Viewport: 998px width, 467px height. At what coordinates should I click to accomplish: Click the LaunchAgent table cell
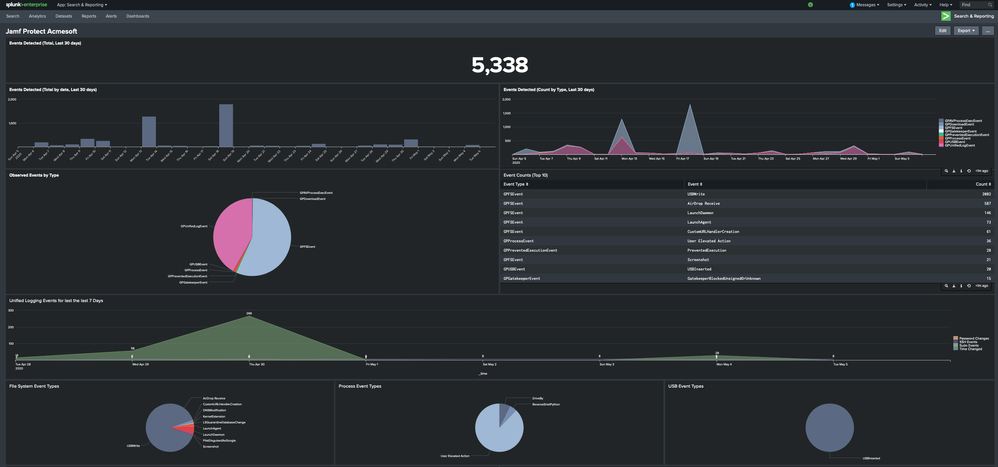point(697,222)
